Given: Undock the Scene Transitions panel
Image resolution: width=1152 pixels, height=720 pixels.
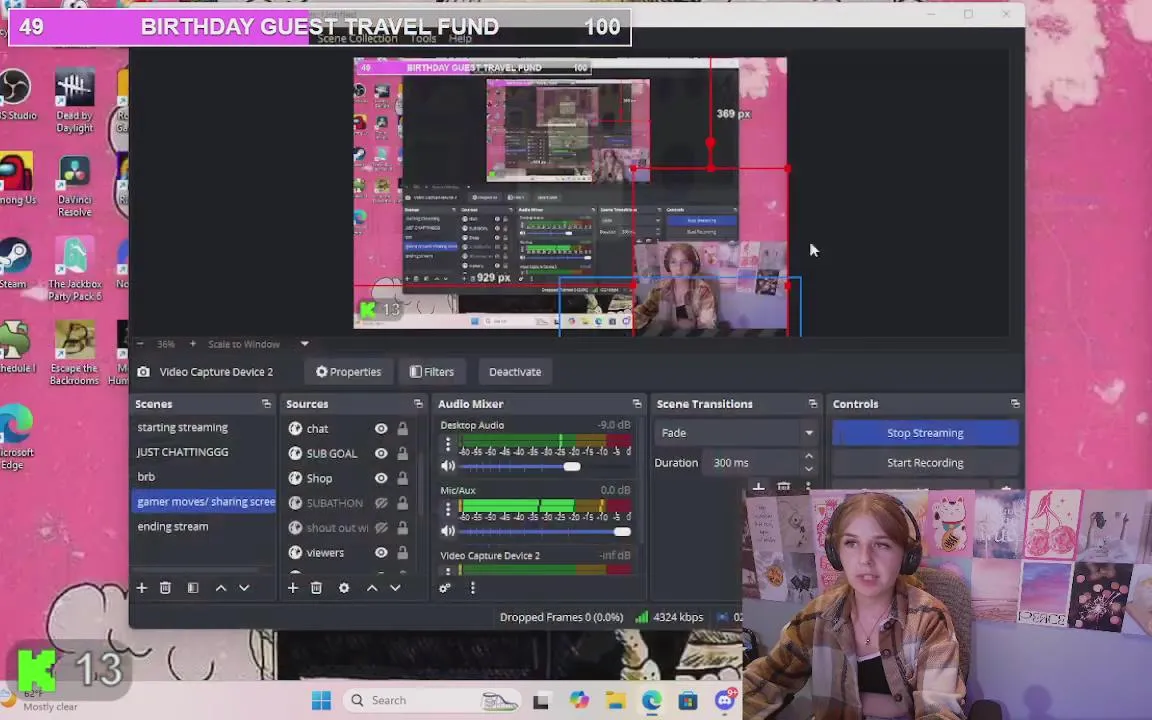Looking at the screenshot, I should click(813, 403).
